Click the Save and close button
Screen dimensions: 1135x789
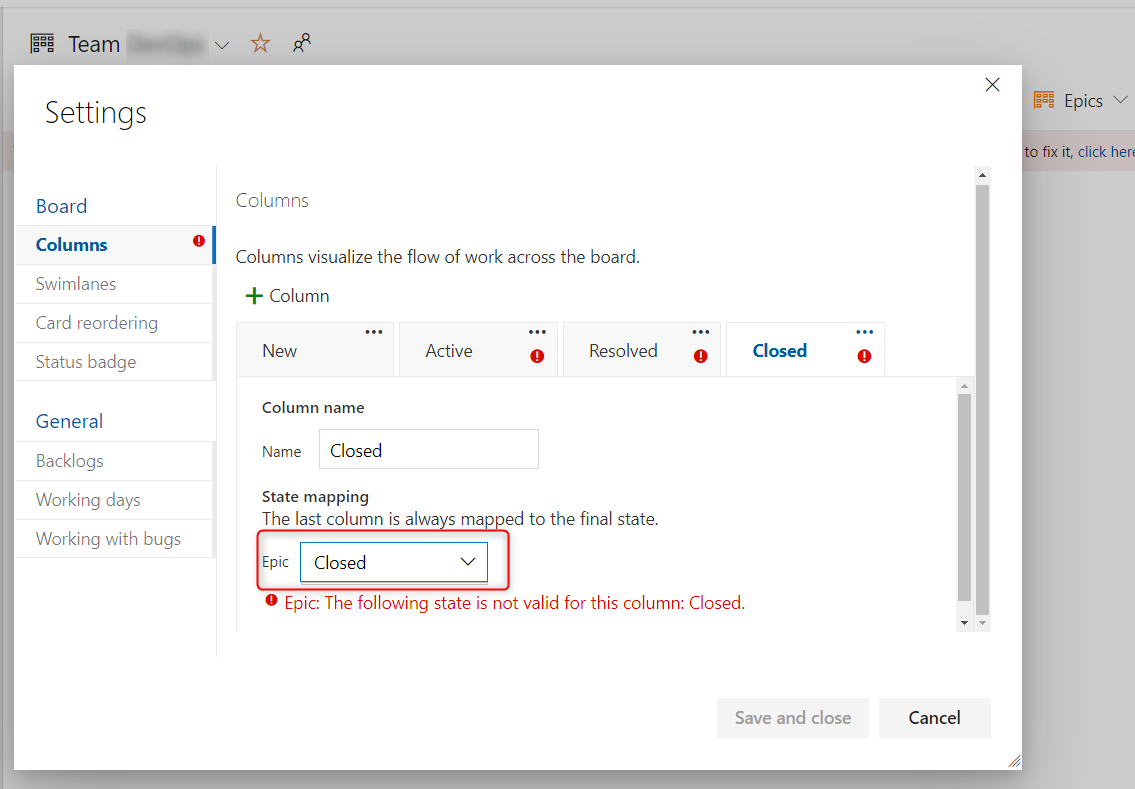click(x=792, y=717)
